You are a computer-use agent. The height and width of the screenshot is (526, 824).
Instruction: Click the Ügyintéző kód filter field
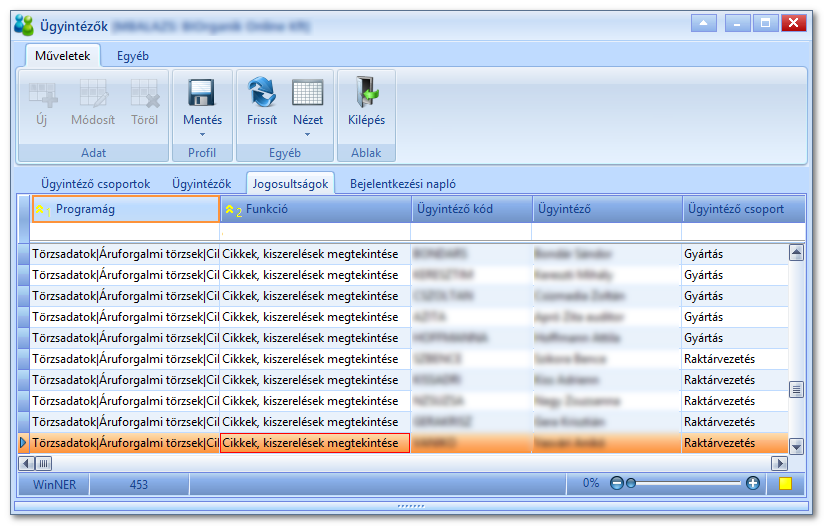point(471,232)
